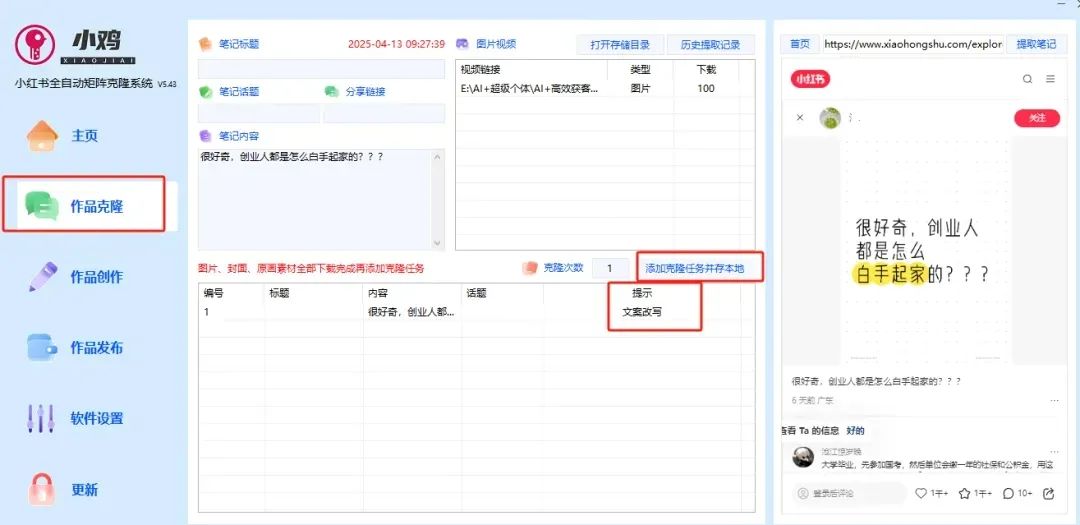
Task: Click the 类型 column header
Action: point(641,70)
